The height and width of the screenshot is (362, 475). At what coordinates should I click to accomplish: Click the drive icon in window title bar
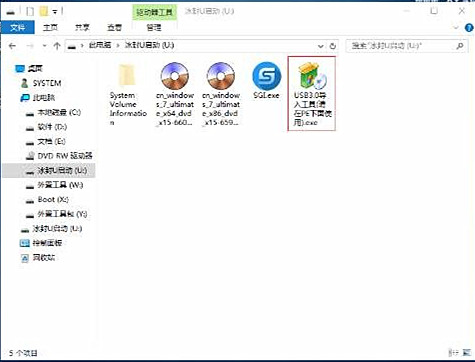[11, 12]
